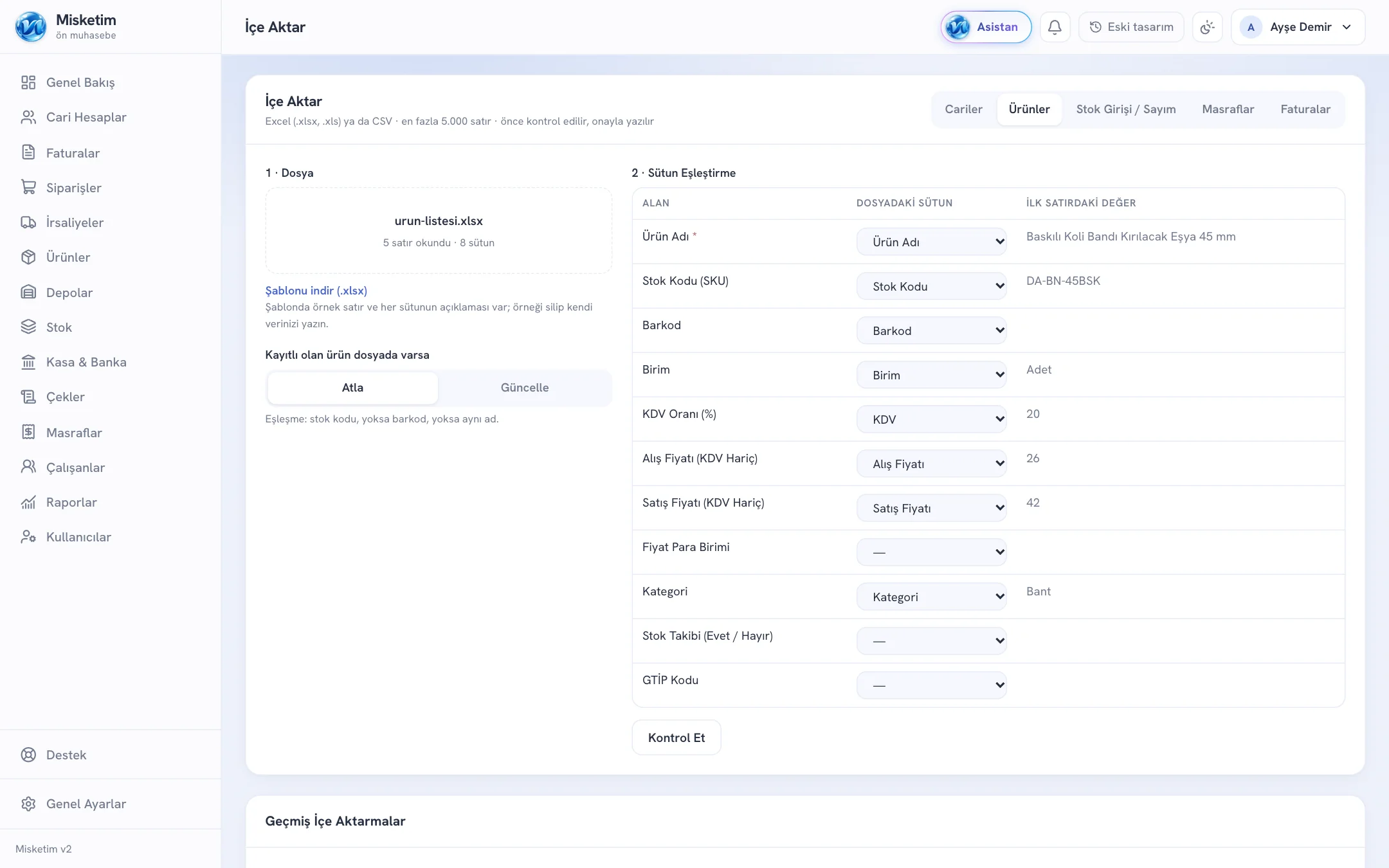Image resolution: width=1389 pixels, height=868 pixels.
Task: Select the Ürünler import tab
Action: (1029, 109)
